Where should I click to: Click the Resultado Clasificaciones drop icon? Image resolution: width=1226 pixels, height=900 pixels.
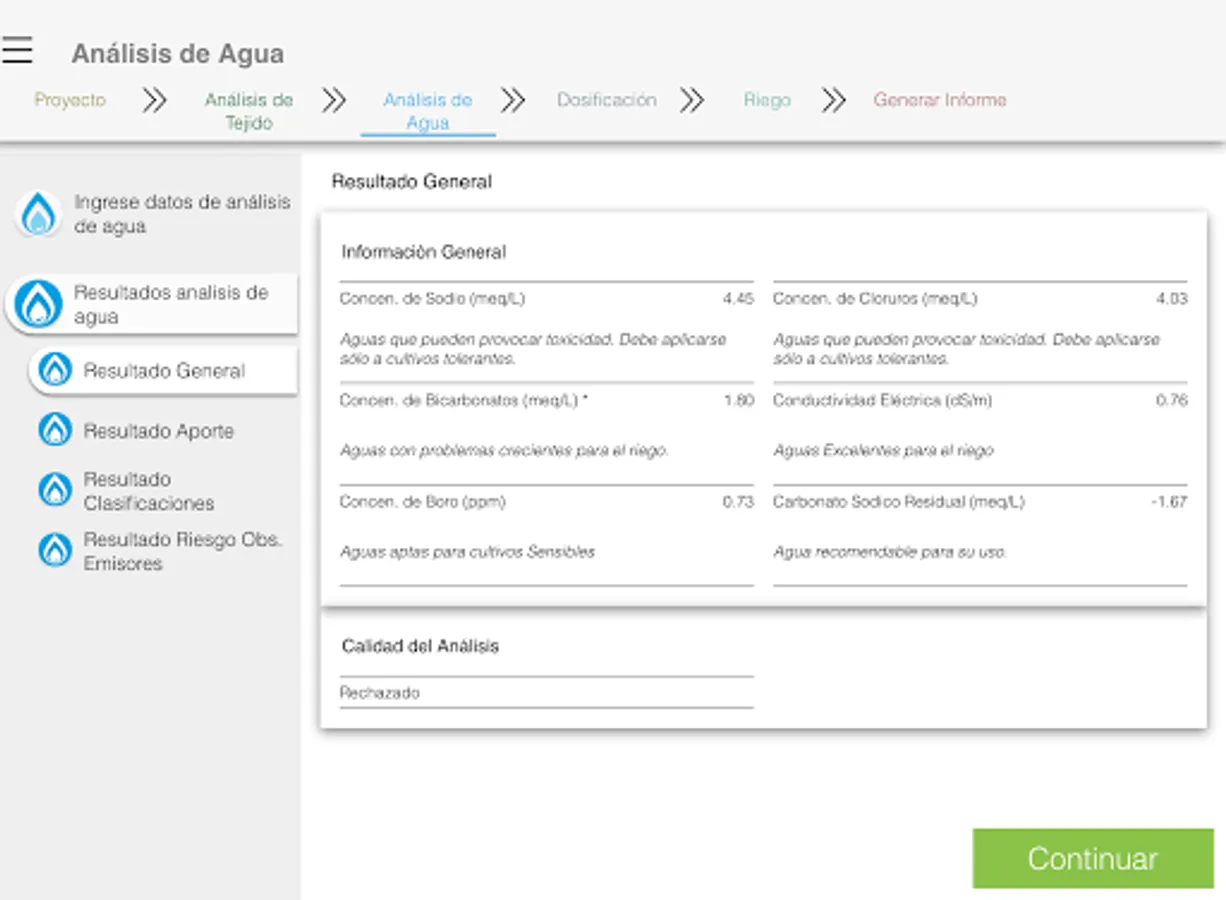[x=55, y=490]
